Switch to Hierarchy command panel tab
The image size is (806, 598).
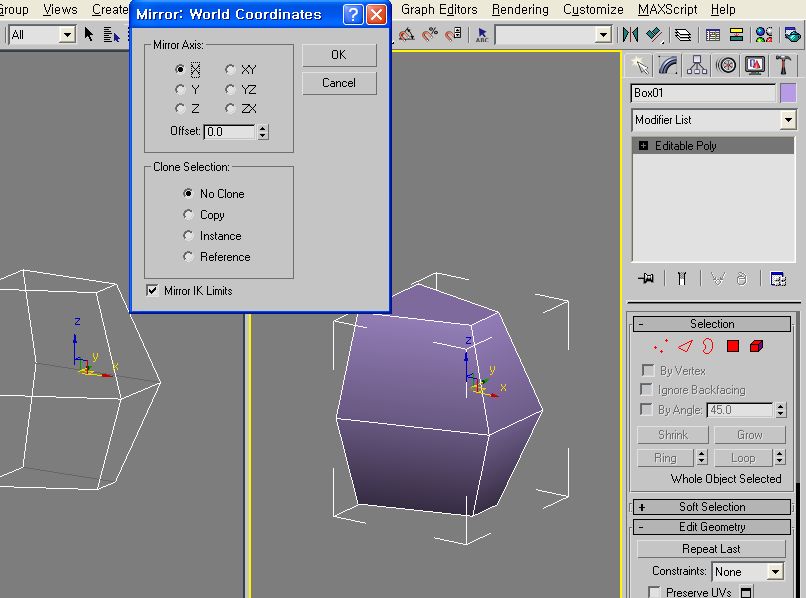tap(697, 65)
